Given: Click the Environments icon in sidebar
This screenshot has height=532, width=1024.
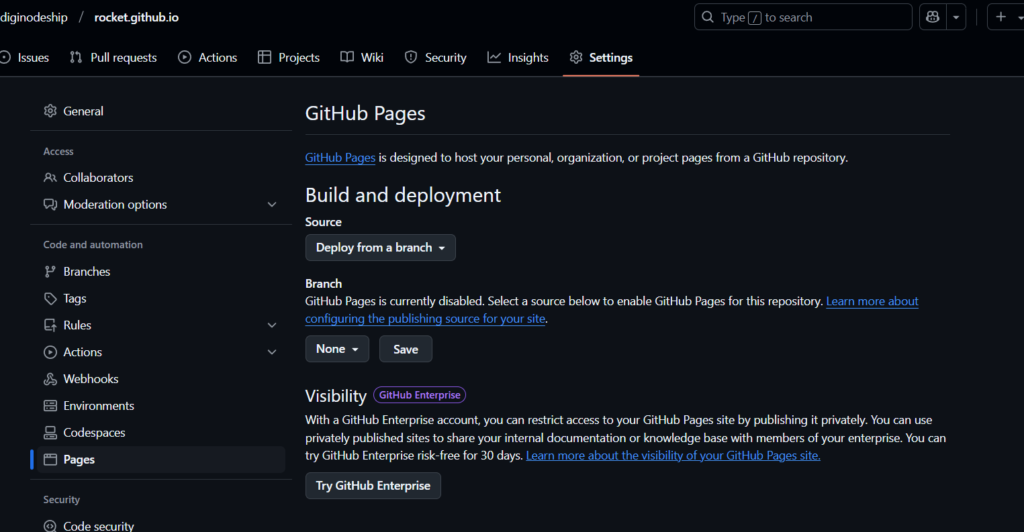Looking at the screenshot, I should coord(50,406).
